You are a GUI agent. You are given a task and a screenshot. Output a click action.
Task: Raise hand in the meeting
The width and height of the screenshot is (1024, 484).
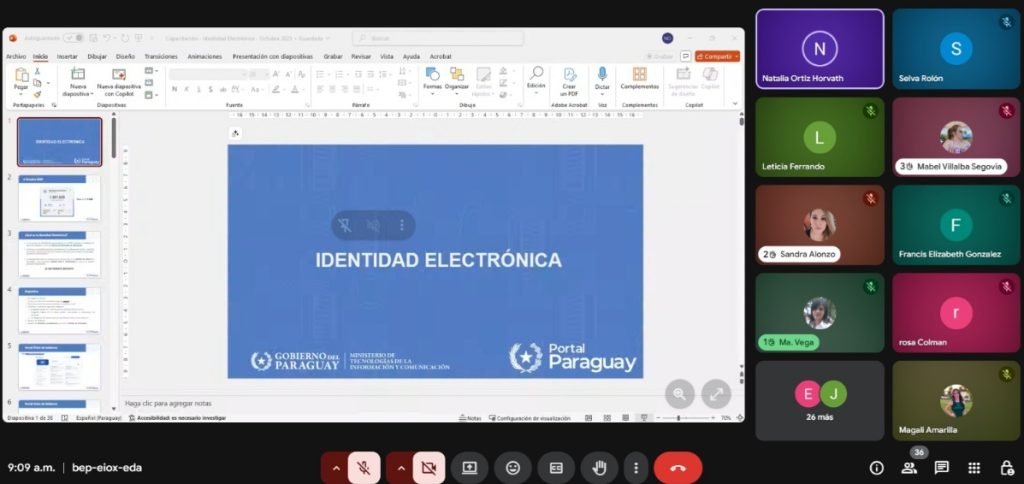pyautogui.click(x=599, y=467)
